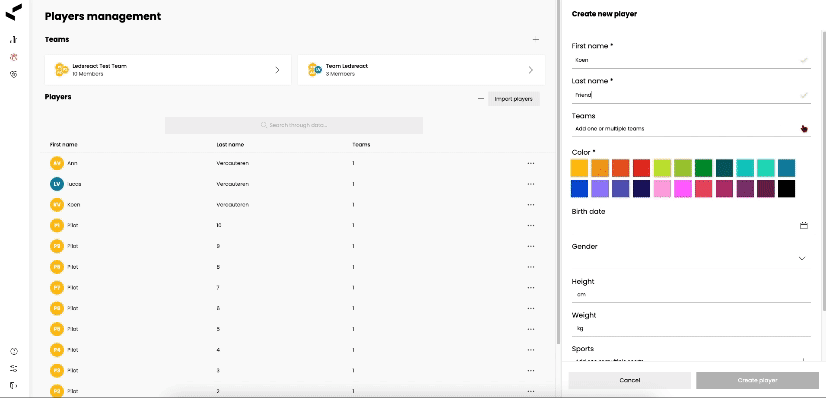The height and width of the screenshot is (398, 826).
Task: Open the Ledsreact Test Team card
Action: [x=168, y=69]
